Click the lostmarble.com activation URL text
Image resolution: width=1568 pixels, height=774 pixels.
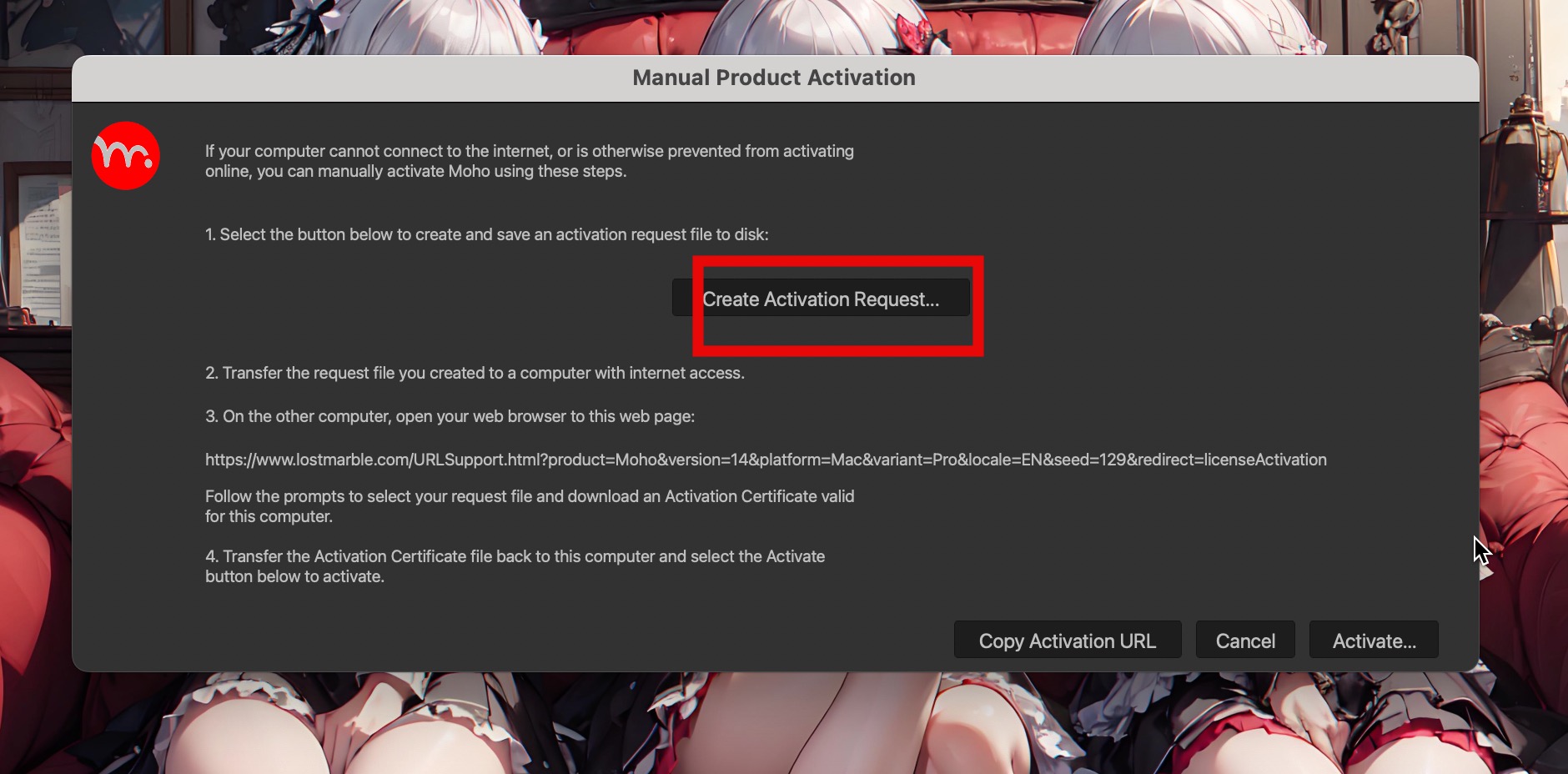766,460
